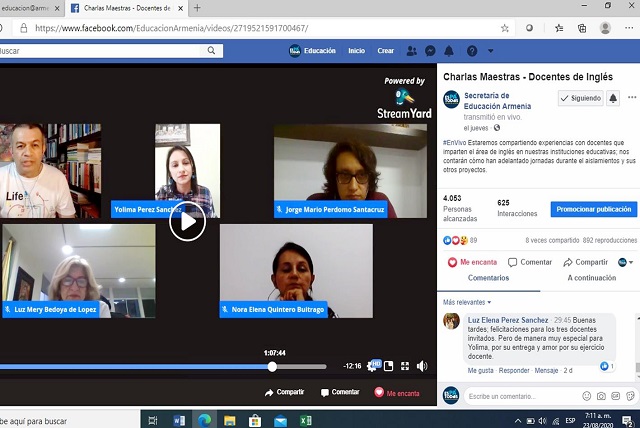The image size is (640, 428).
Task: Focus the Escribe un comentario field
Action: pyautogui.click(x=522, y=396)
